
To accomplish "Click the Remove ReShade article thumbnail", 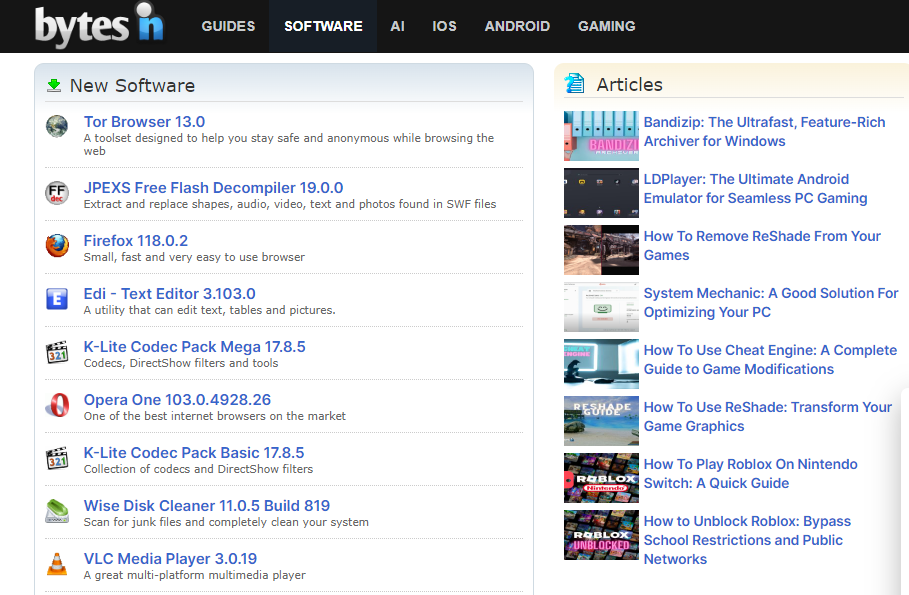I will (601, 250).
